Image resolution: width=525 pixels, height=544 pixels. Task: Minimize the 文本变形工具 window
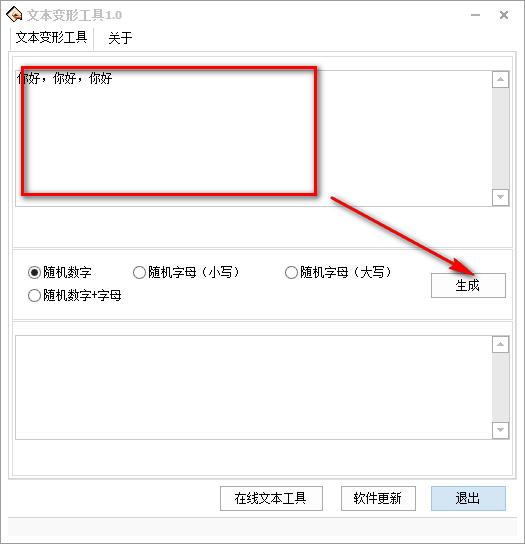pyautogui.click(x=475, y=15)
